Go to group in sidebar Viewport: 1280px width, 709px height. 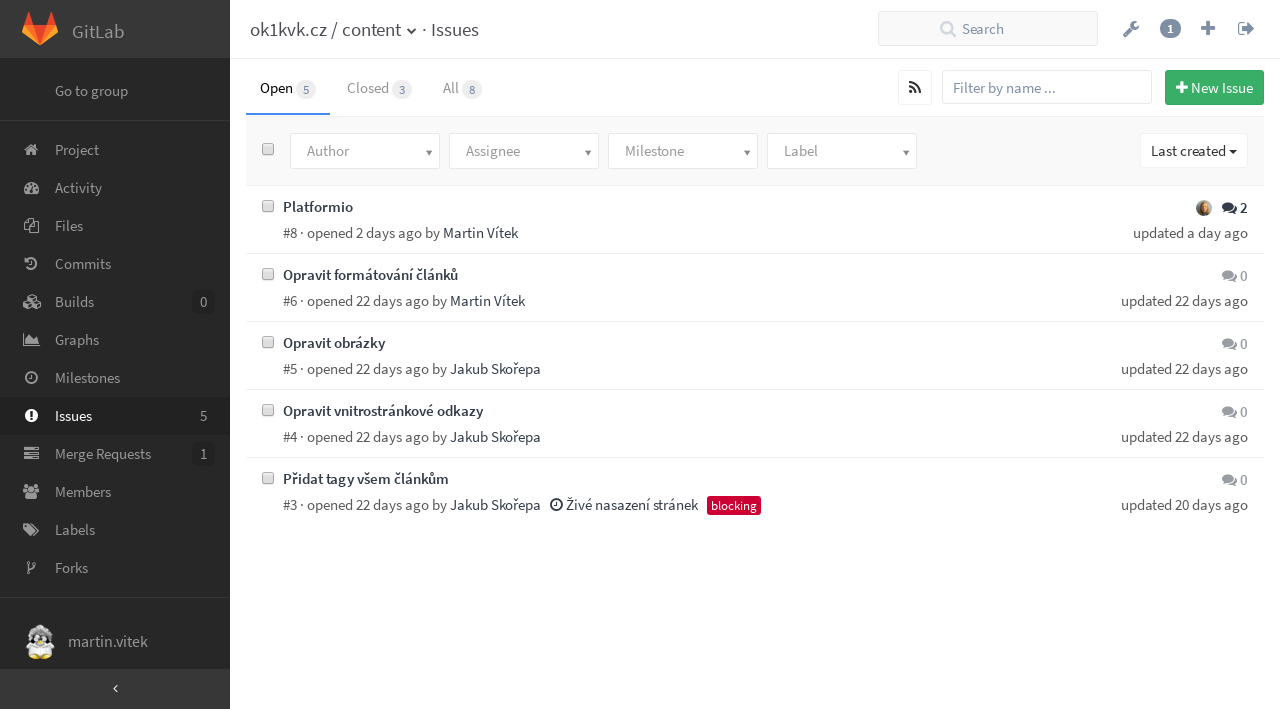91,91
